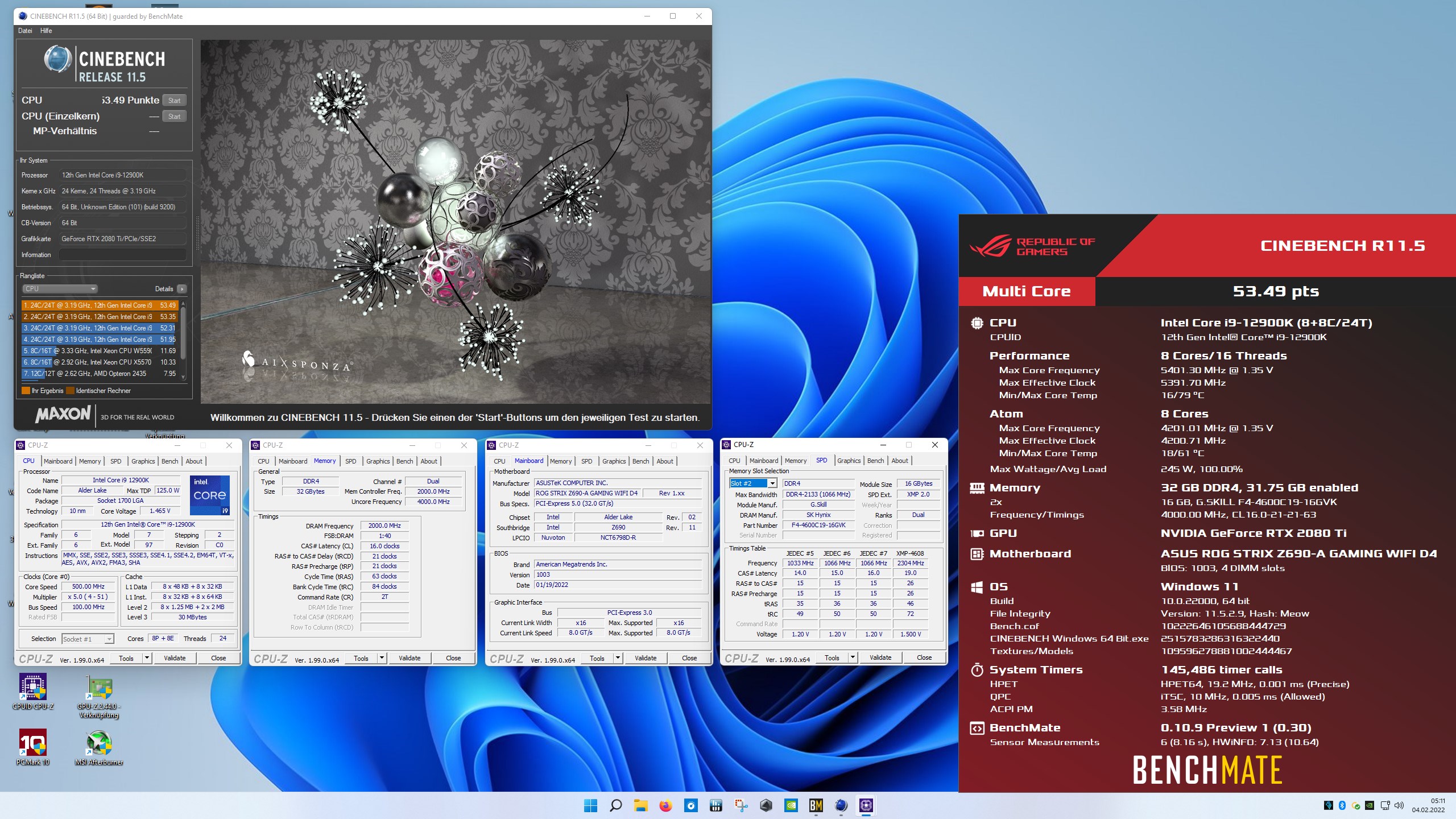Open Rangliste Details arrow button
Screen dimensions: 1456x819
[182, 289]
